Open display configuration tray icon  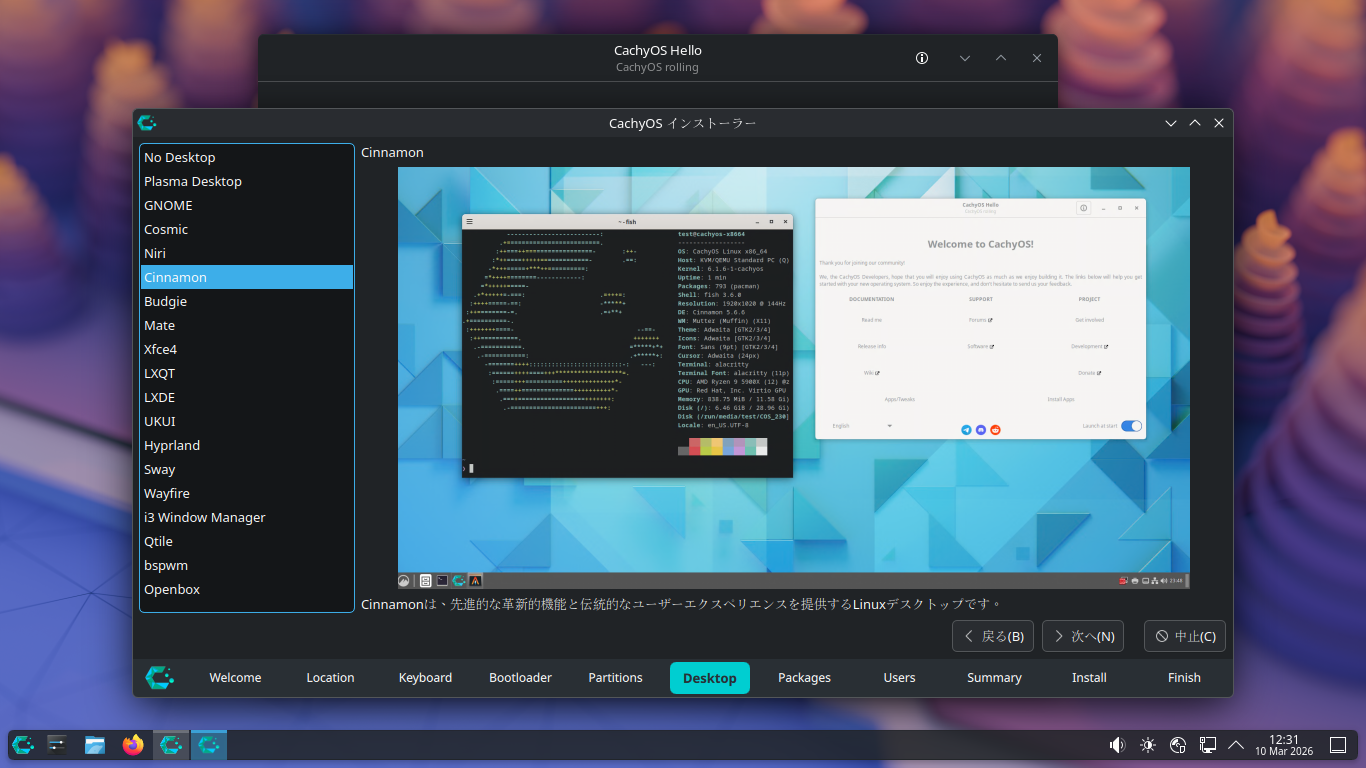point(1208,745)
